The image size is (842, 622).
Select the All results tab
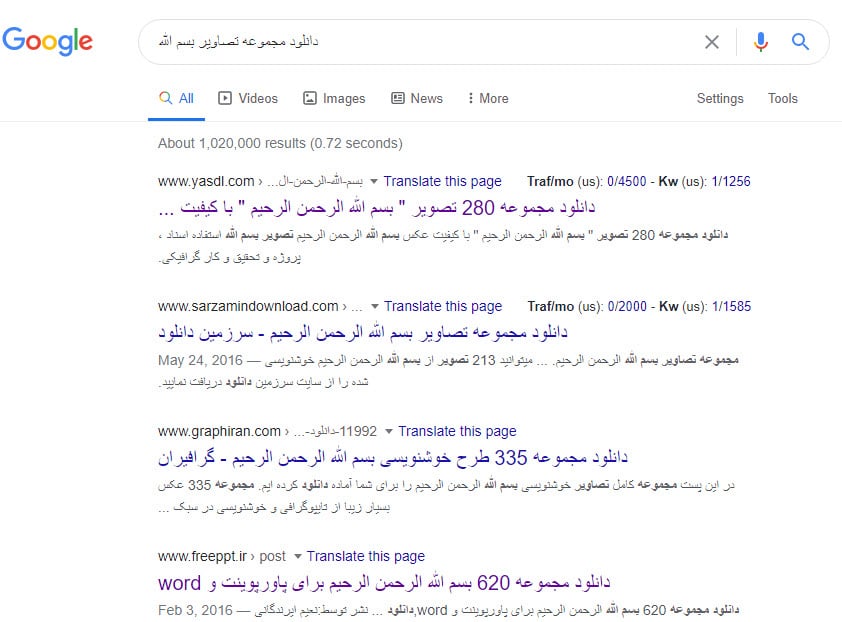click(177, 98)
